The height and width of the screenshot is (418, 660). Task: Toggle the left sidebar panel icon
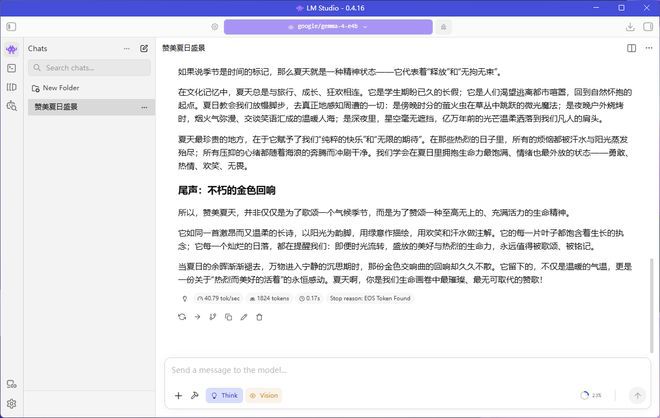[11, 27]
